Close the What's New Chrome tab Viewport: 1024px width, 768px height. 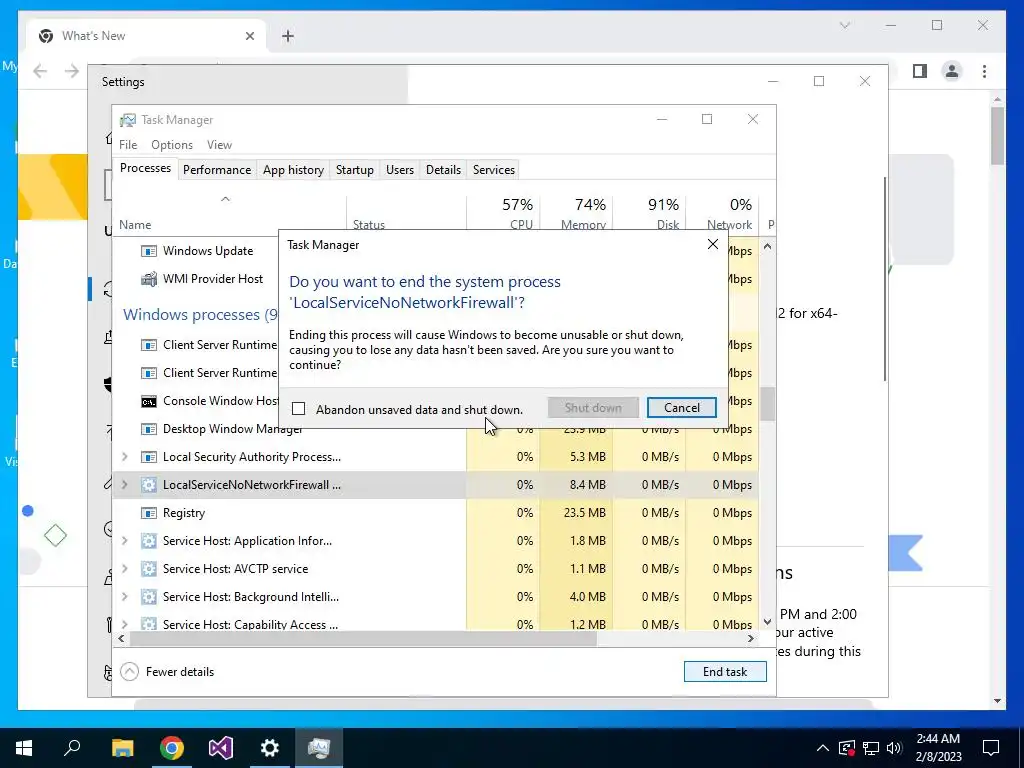click(249, 36)
